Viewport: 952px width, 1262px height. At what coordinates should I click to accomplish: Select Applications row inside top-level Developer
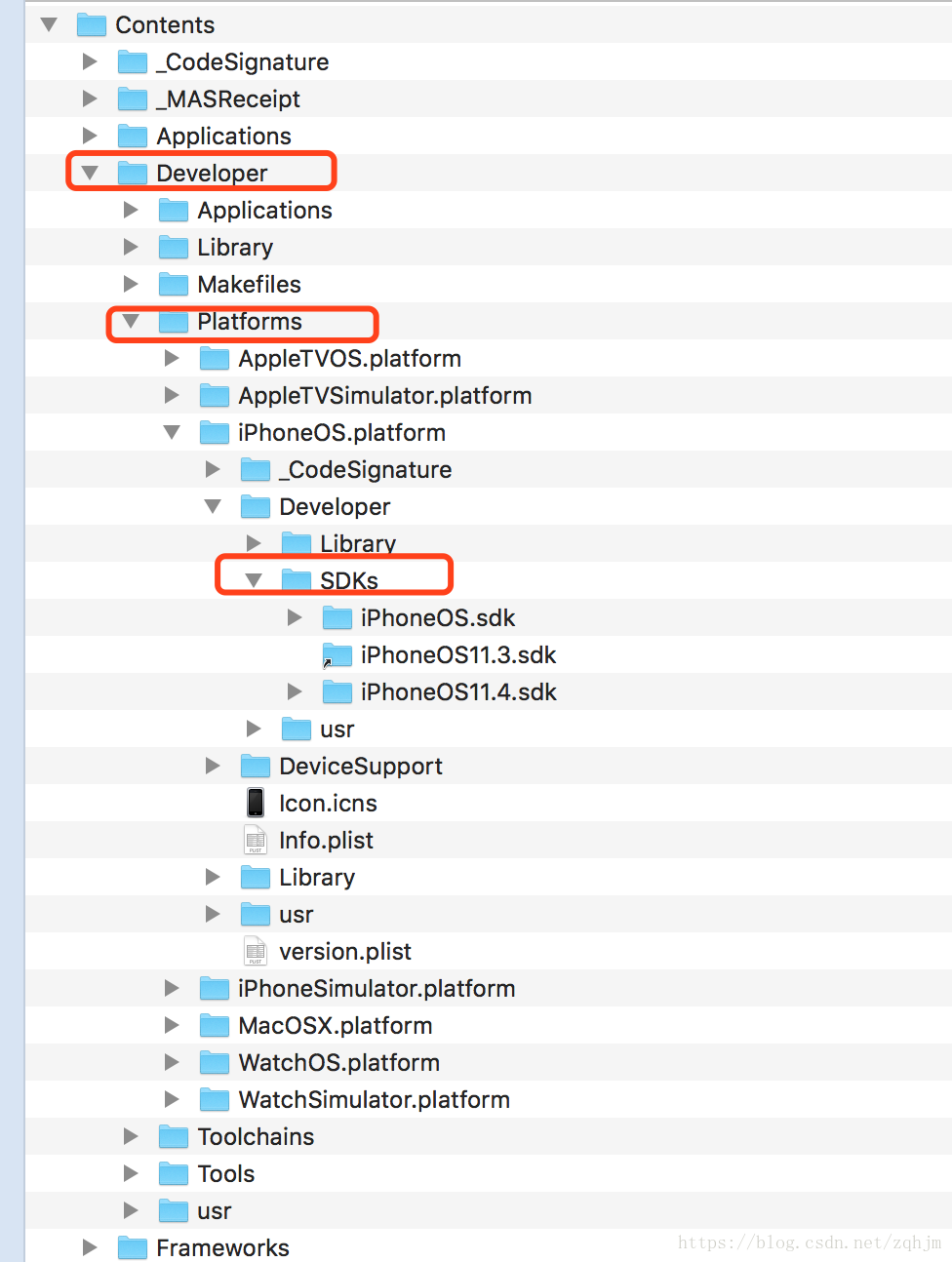tap(489, 210)
